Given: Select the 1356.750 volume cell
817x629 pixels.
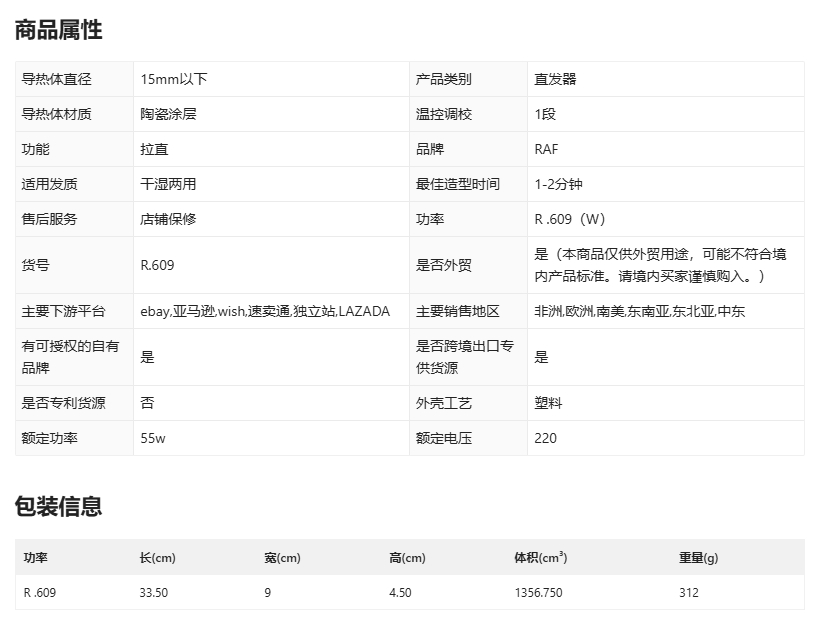Looking at the screenshot, I should pyautogui.click(x=538, y=592).
